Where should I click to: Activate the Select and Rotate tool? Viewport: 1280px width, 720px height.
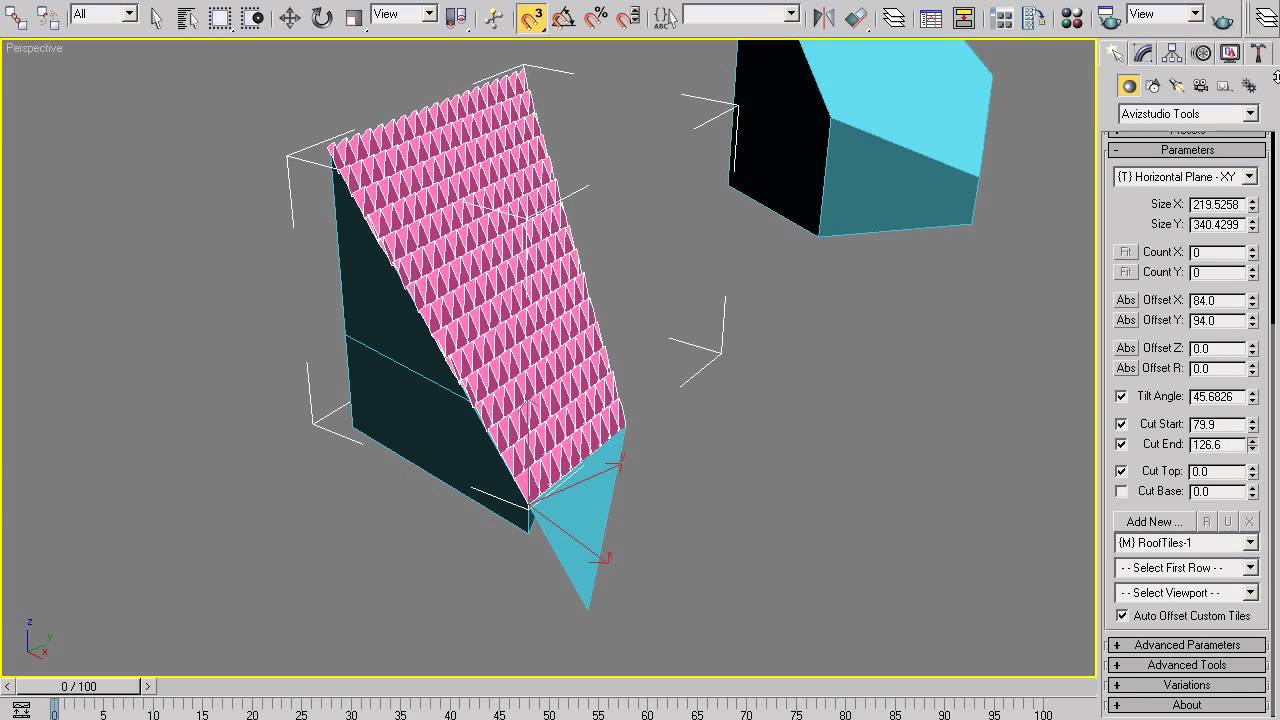point(321,17)
